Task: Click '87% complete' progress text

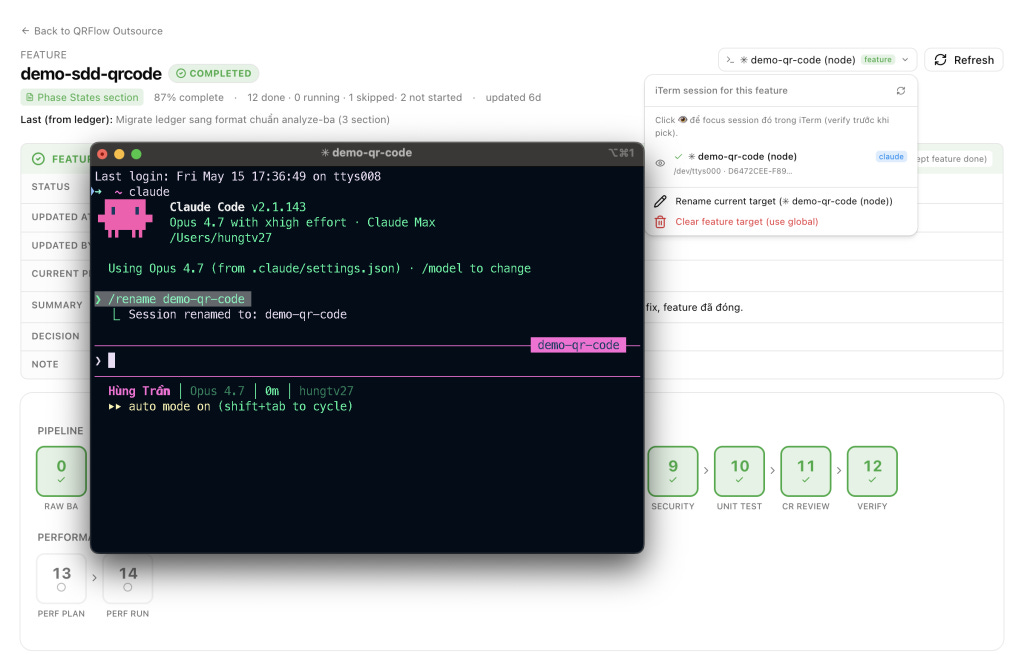Action: pyautogui.click(x=189, y=97)
